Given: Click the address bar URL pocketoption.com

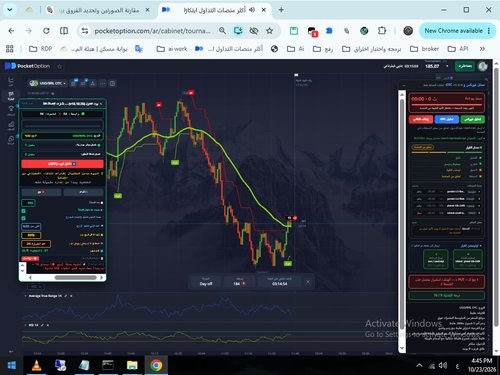Looking at the screenshot, I should pos(152,31).
